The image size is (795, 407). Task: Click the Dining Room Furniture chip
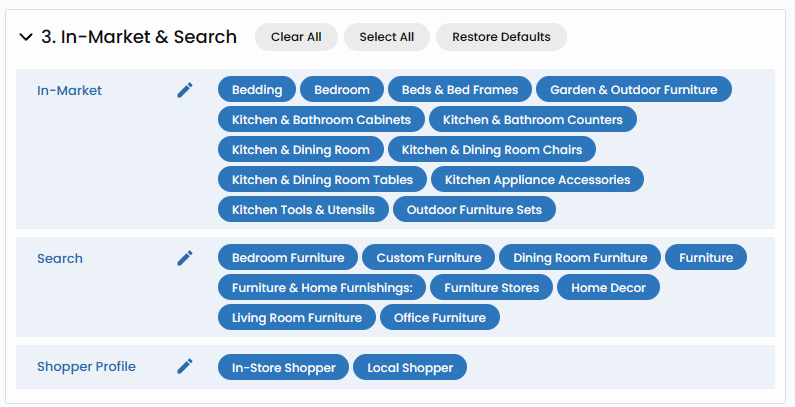tap(580, 258)
